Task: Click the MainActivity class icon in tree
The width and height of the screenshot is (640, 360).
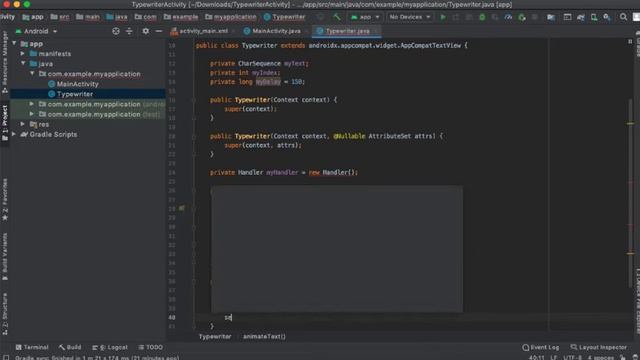Action: tap(51, 84)
